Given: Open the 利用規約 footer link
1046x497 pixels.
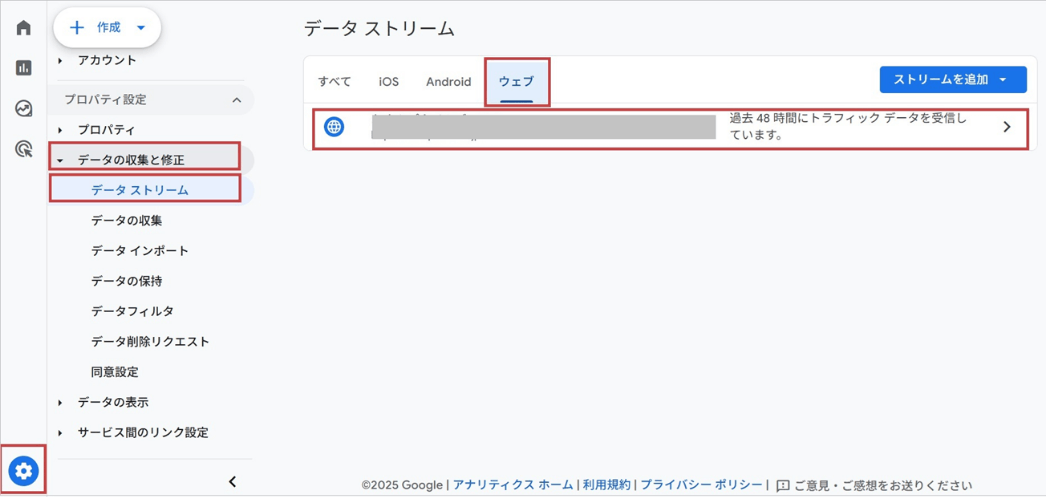Looking at the screenshot, I should [x=606, y=485].
